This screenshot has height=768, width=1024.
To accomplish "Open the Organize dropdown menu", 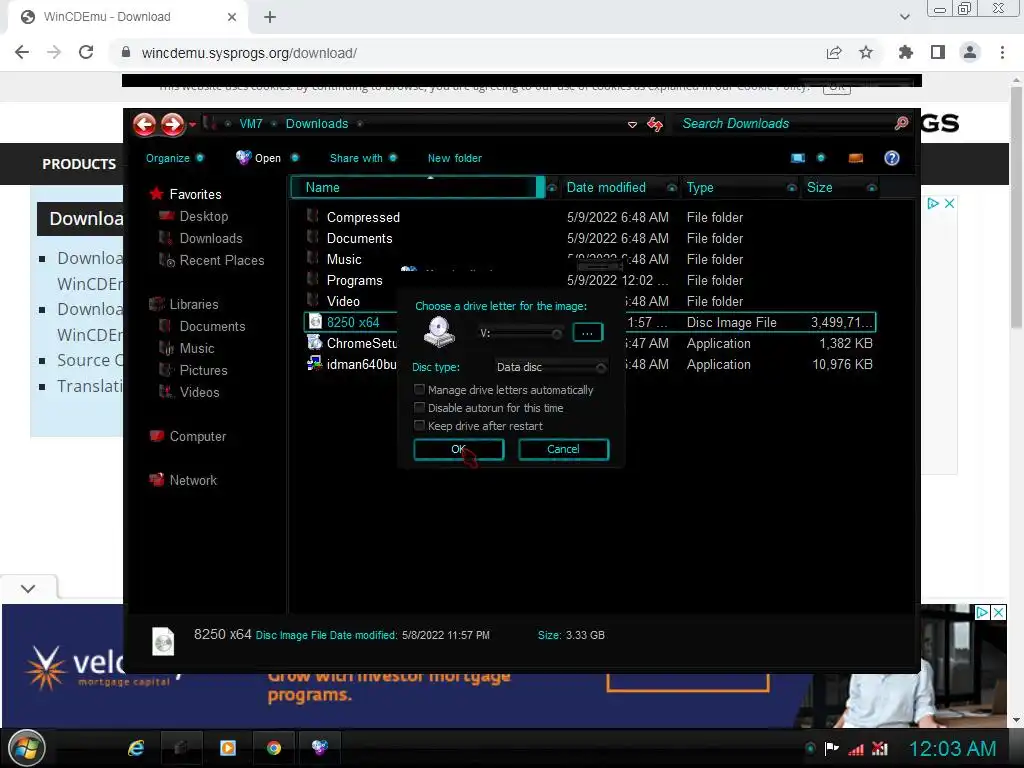I will click(x=174, y=158).
